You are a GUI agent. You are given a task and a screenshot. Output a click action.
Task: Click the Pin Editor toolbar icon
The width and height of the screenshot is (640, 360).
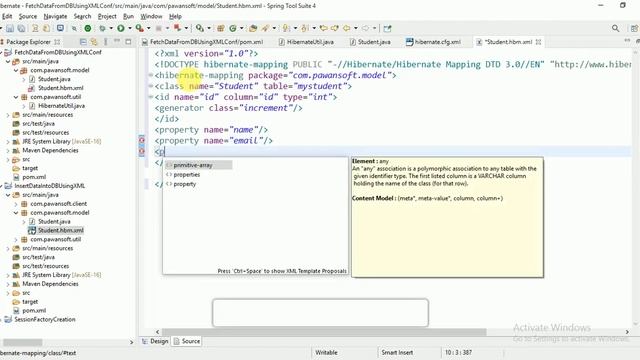(x=387, y=28)
